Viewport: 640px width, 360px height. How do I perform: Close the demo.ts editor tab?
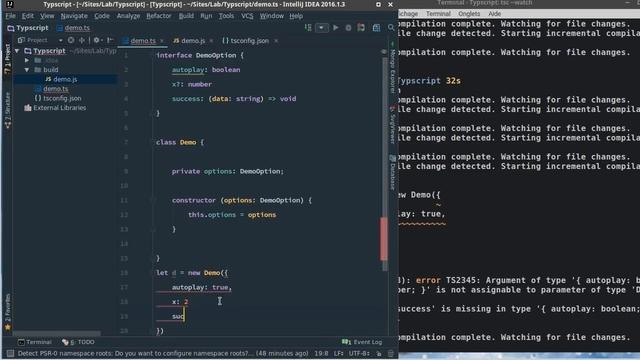162,41
